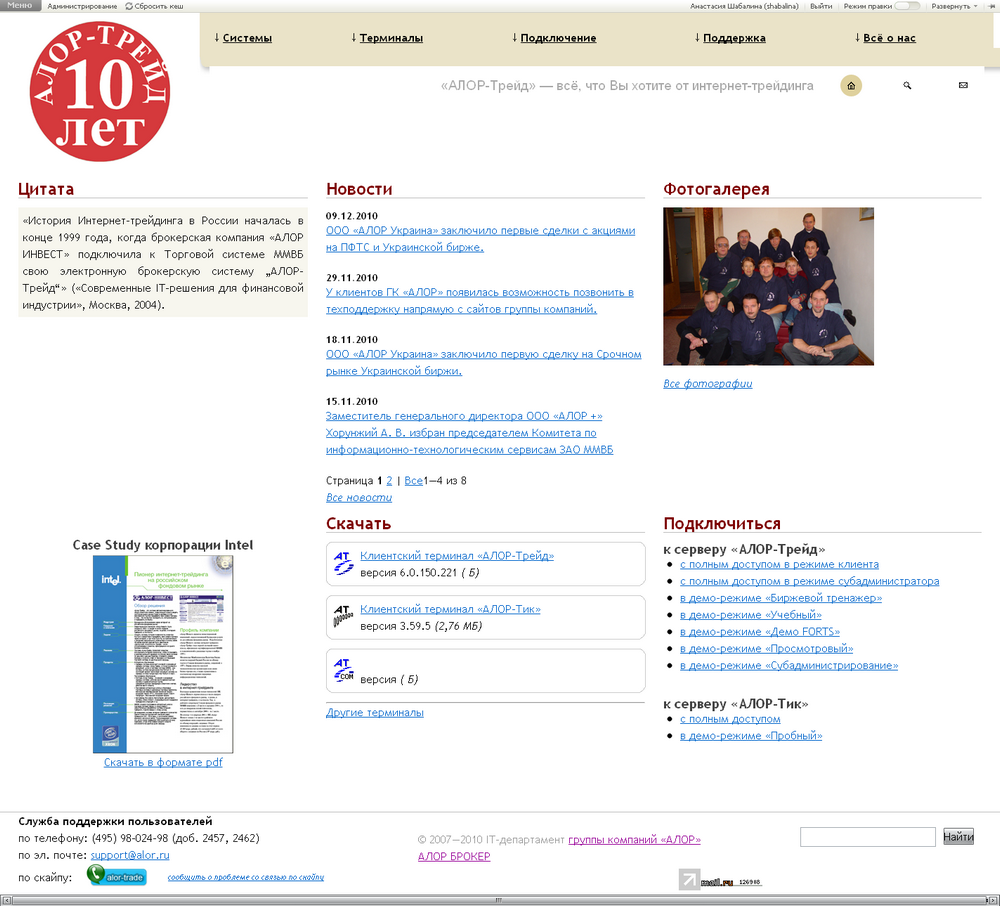Click the magnifier search icon
The height and width of the screenshot is (906, 1000).
click(907, 86)
